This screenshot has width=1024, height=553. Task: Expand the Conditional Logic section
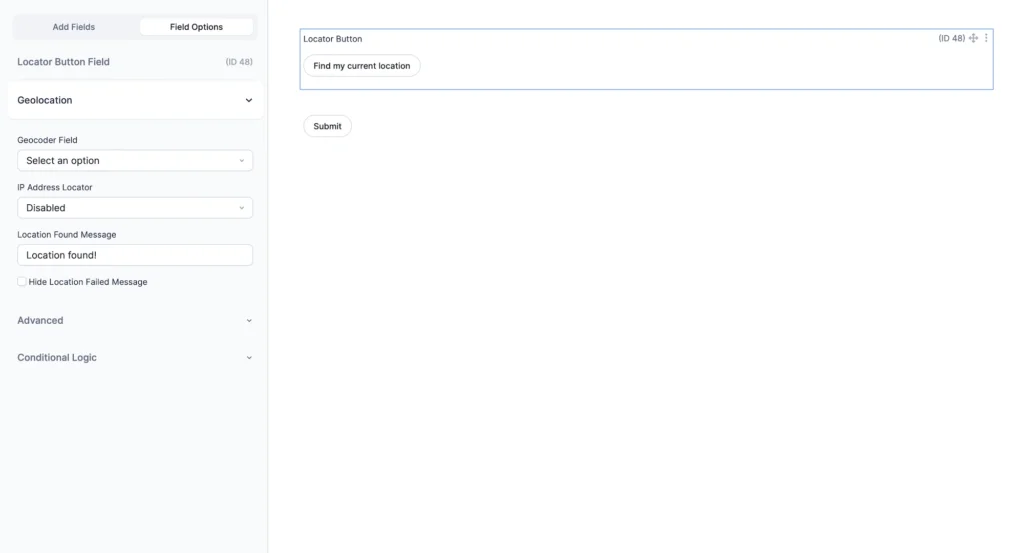click(x=135, y=358)
